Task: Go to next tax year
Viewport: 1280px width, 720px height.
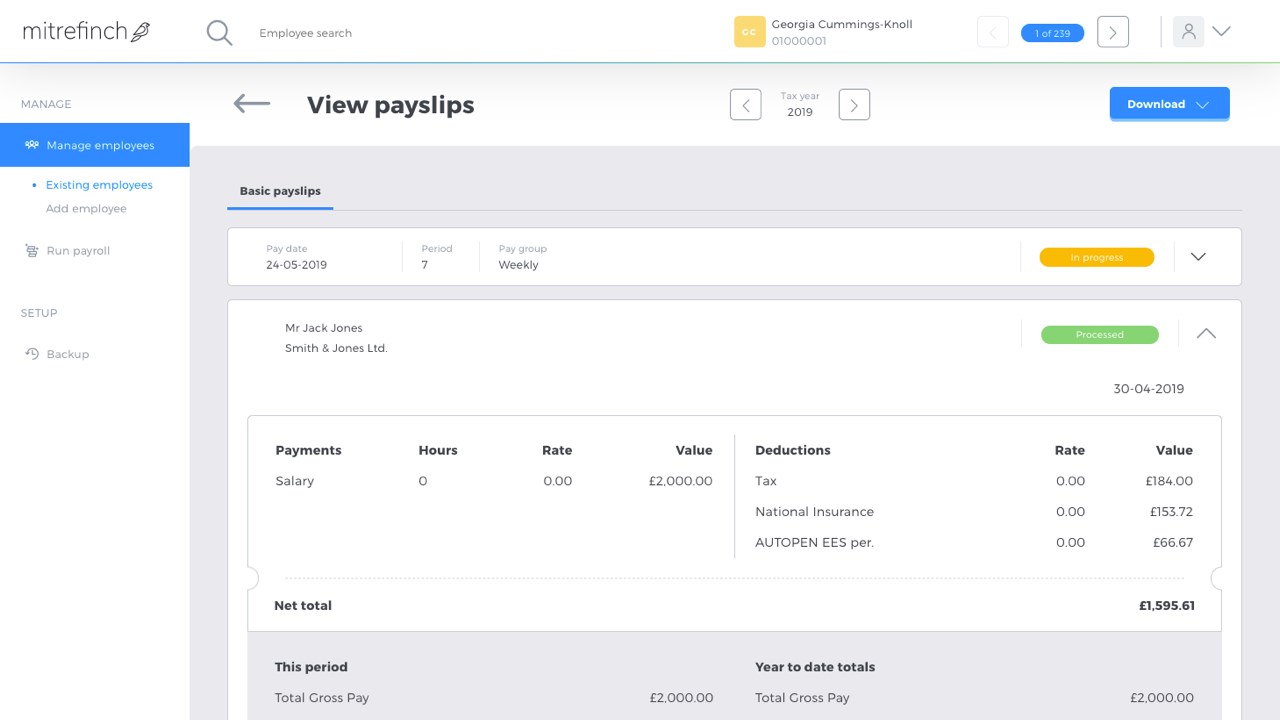Action: 854,104
